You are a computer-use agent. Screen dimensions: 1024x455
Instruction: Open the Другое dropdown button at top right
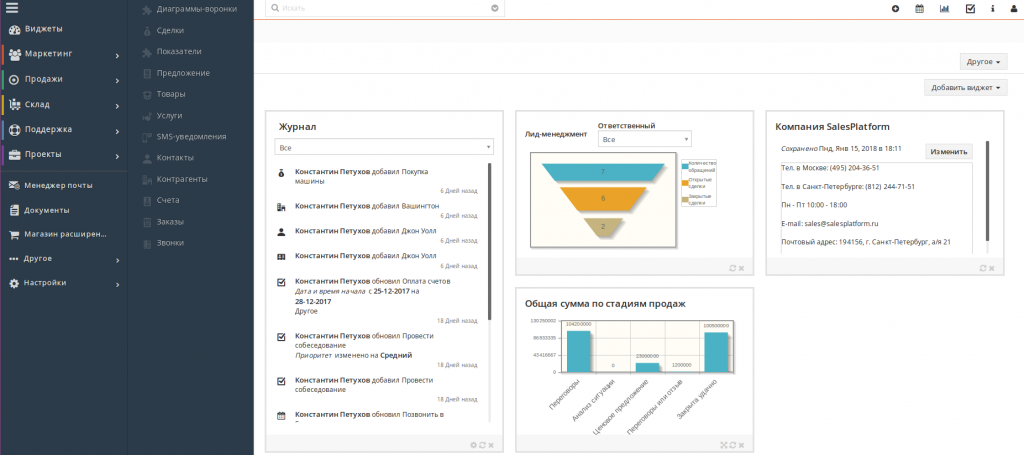[984, 62]
